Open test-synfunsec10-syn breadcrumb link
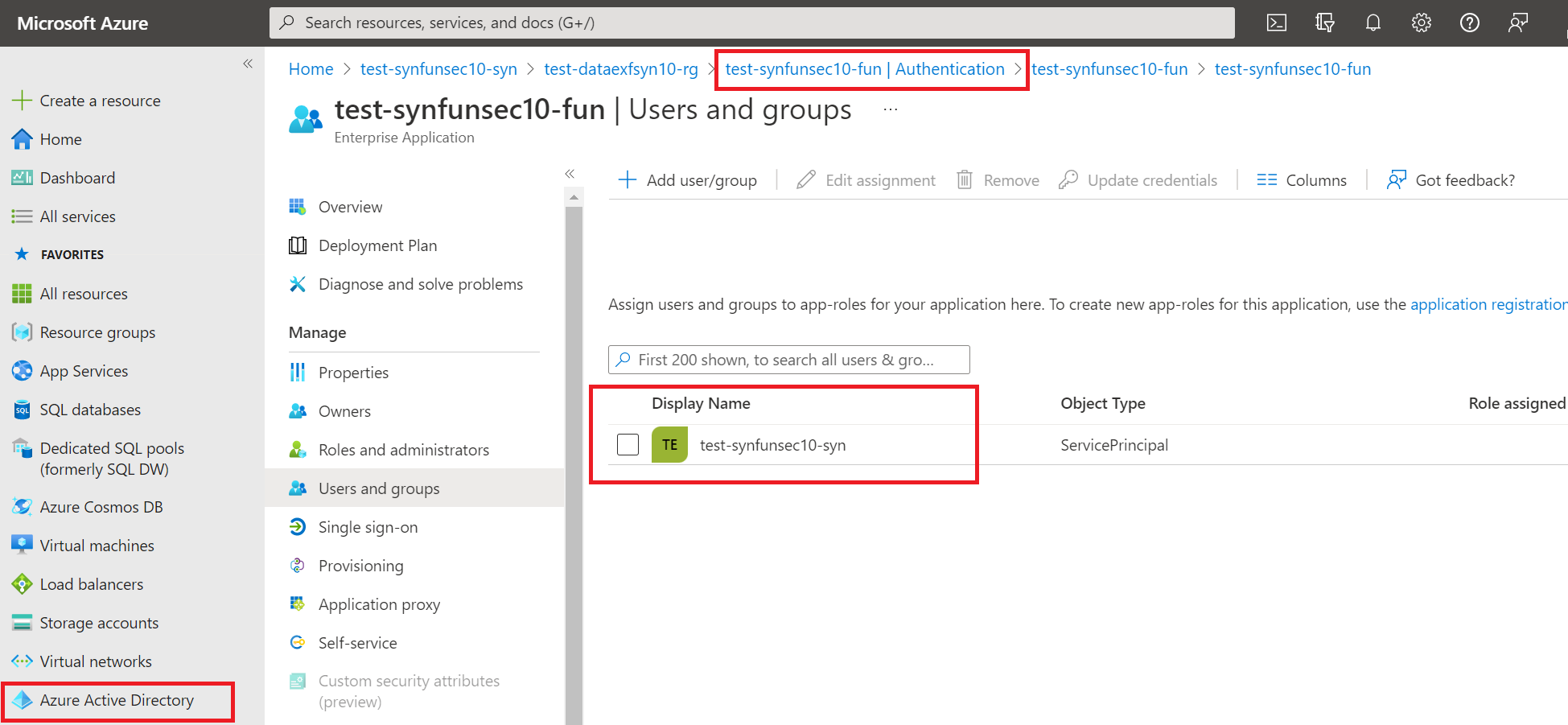 (x=438, y=69)
